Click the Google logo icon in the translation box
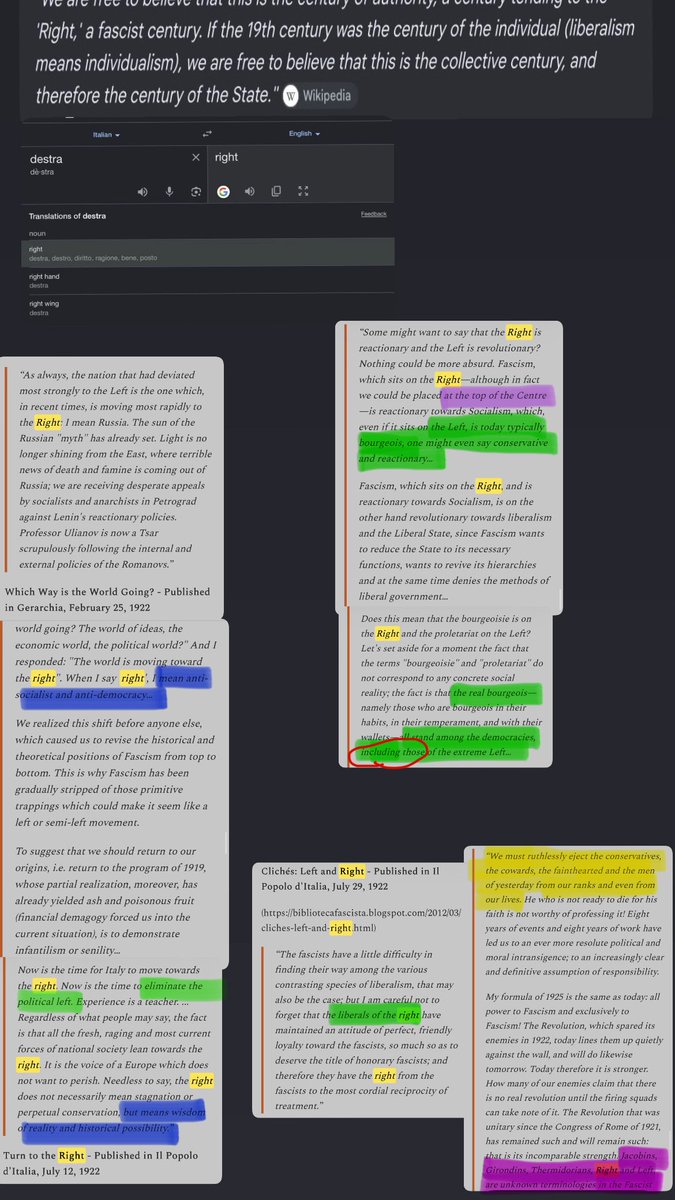This screenshot has width=675, height=1200. point(224,192)
